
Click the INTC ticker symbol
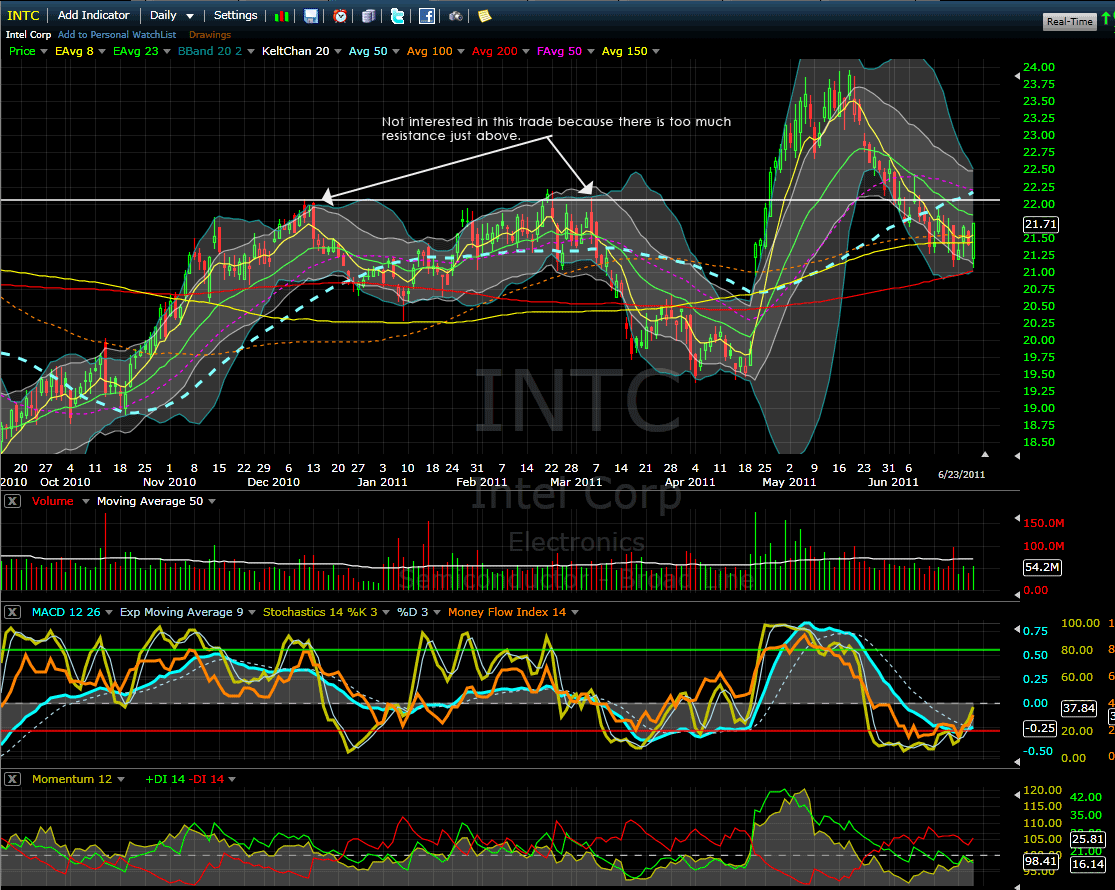[x=23, y=15]
